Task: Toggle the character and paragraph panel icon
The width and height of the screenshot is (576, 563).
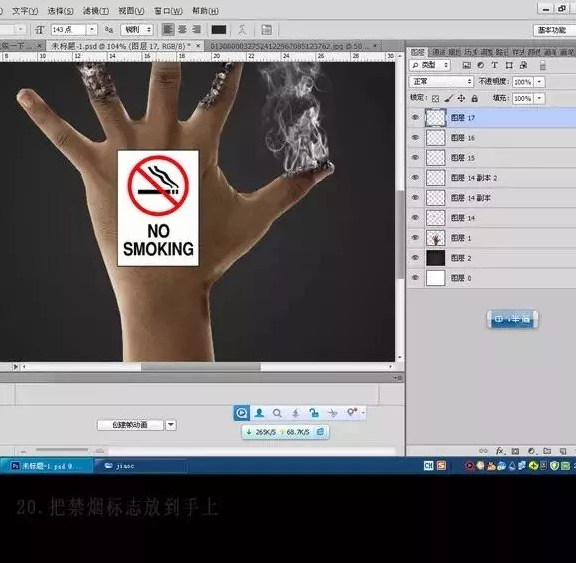Action: 267,30
